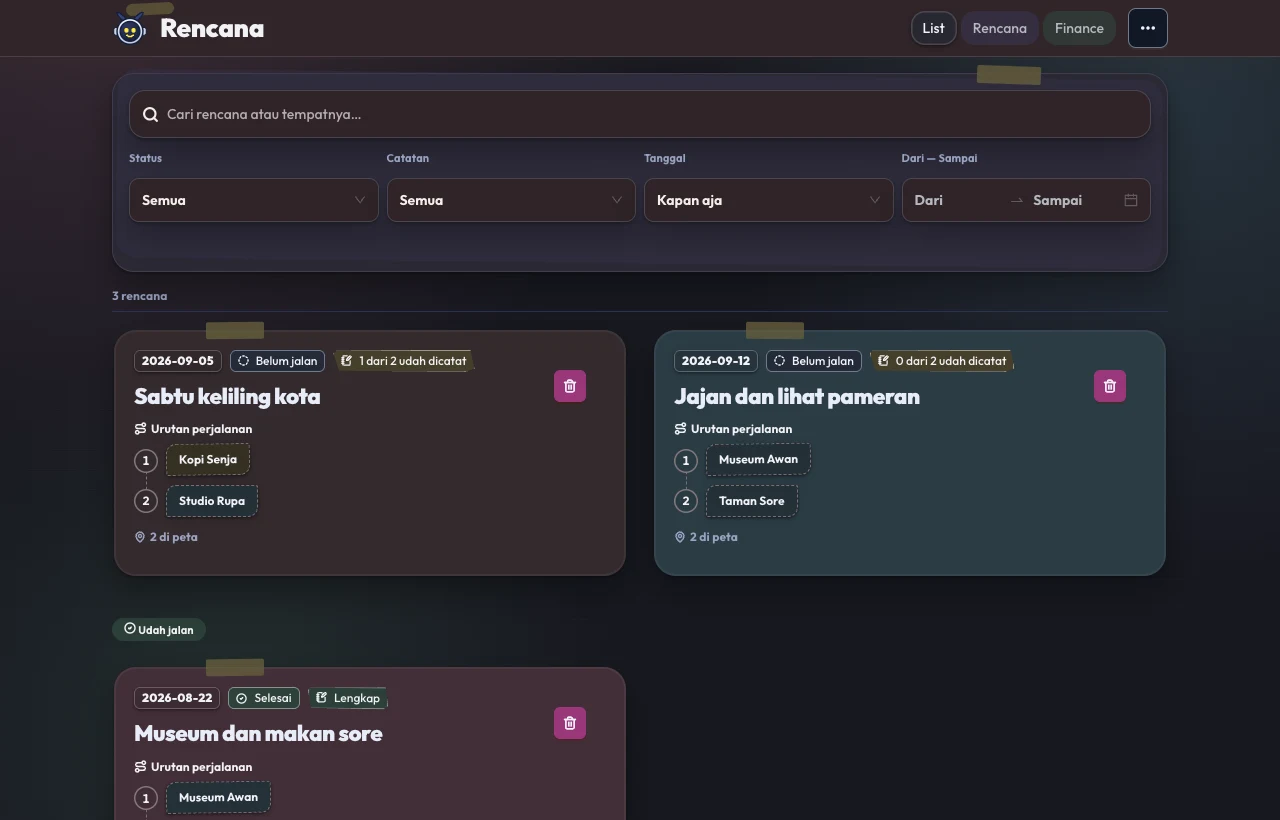The height and width of the screenshot is (820, 1280).
Task: Click the 2026-08-22 date badge
Action: [x=177, y=698]
